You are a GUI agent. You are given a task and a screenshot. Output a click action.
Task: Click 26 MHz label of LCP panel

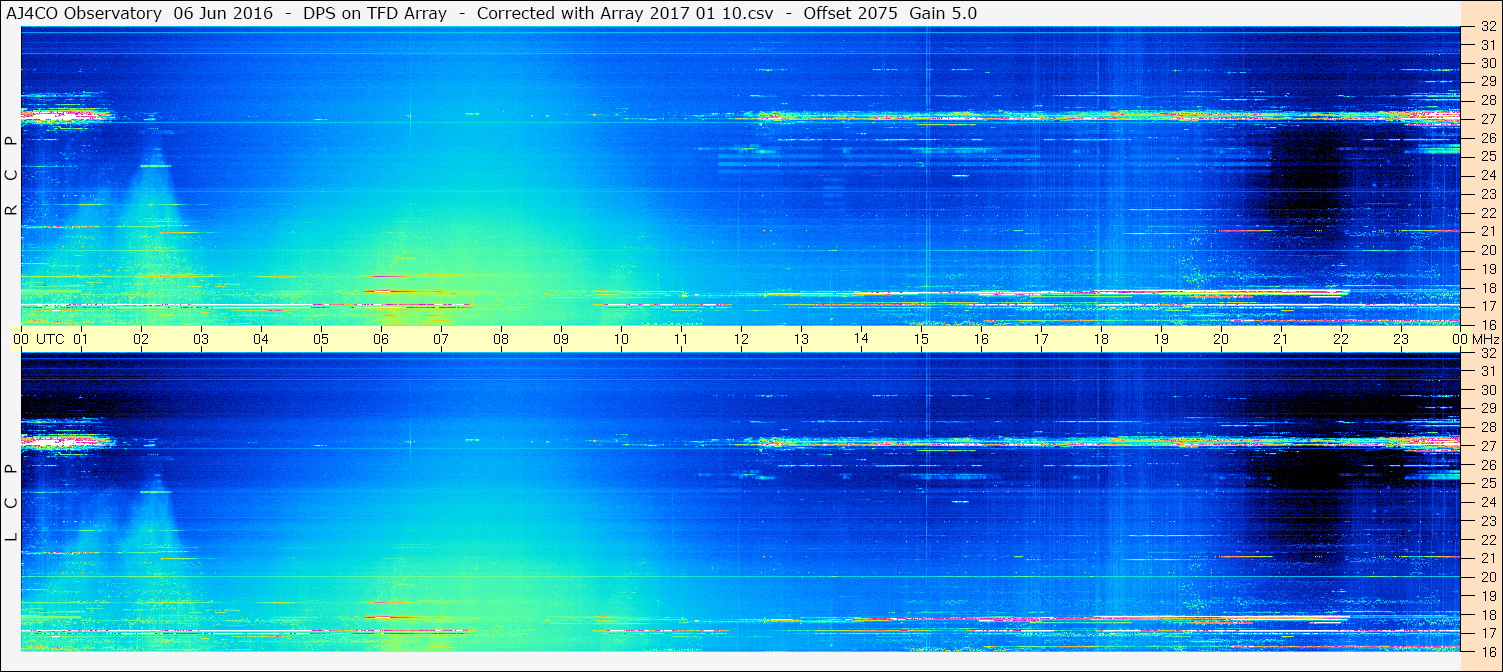coord(1489,465)
